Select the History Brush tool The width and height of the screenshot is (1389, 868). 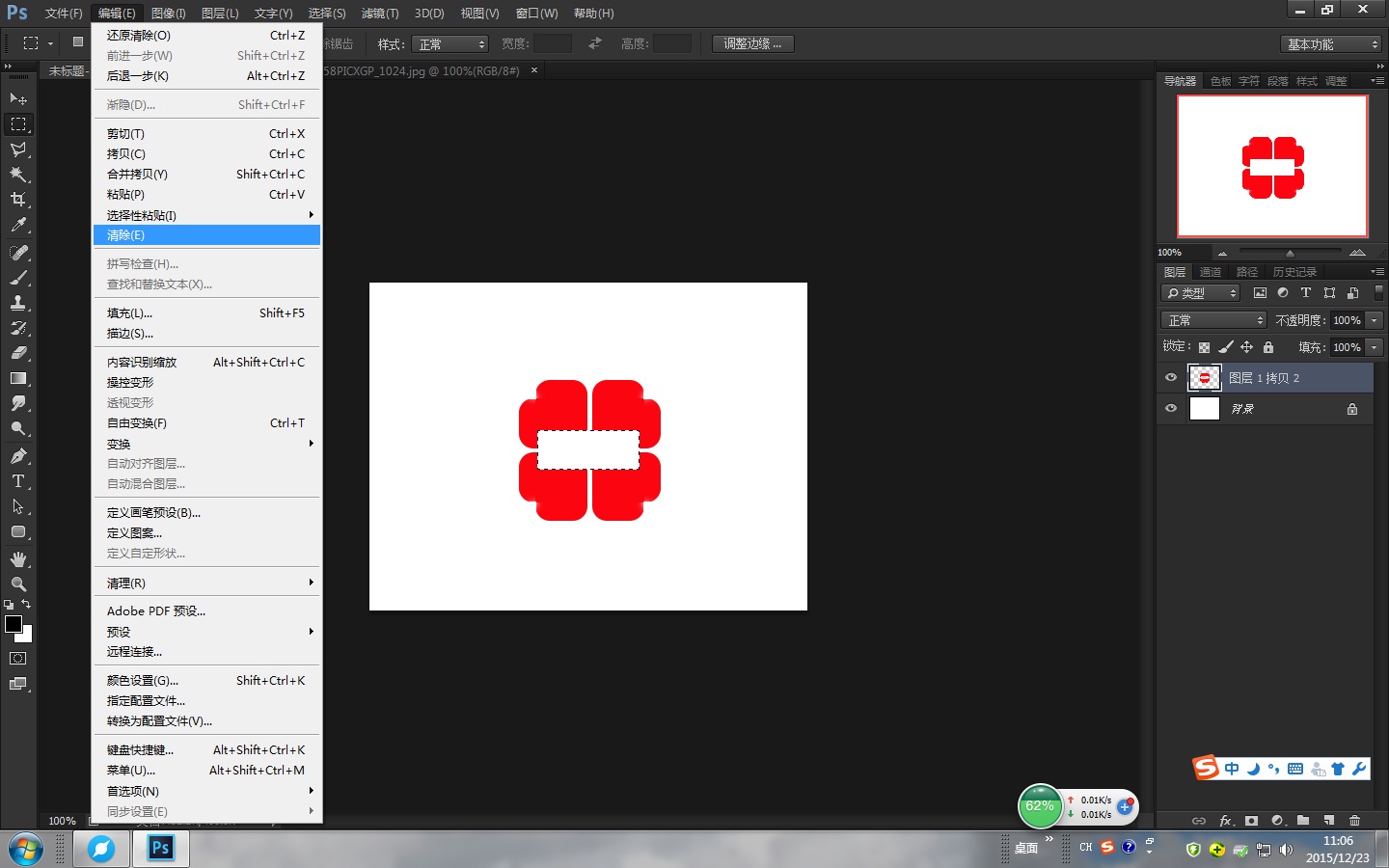click(x=18, y=328)
